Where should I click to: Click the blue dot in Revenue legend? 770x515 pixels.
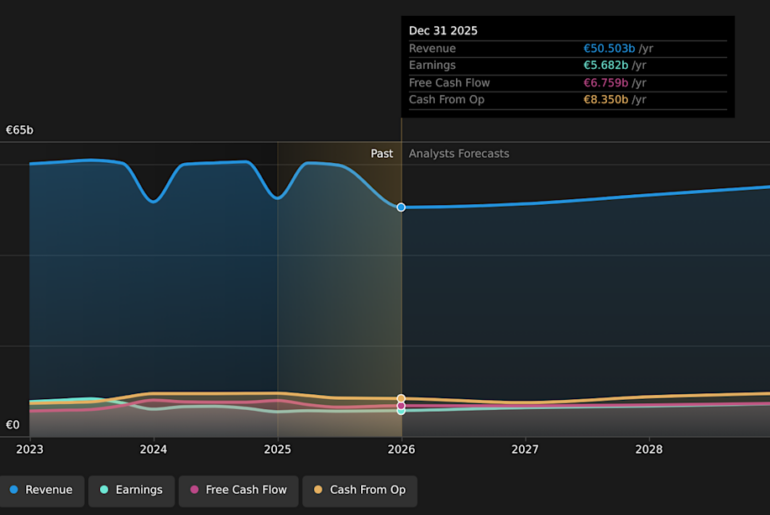click(x=14, y=490)
